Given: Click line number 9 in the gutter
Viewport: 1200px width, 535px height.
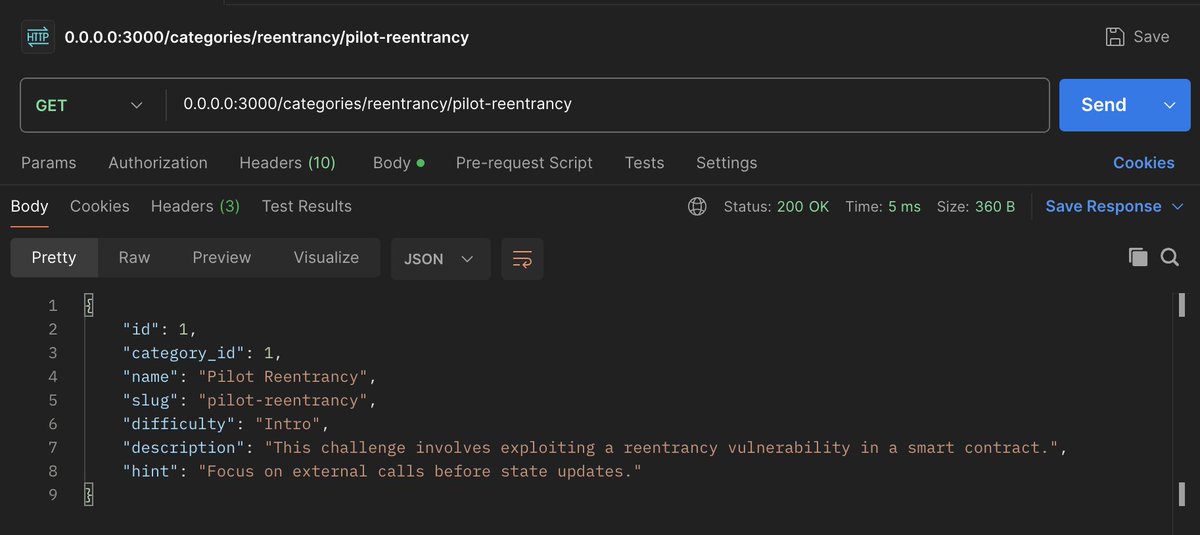Looking at the screenshot, I should [53, 495].
